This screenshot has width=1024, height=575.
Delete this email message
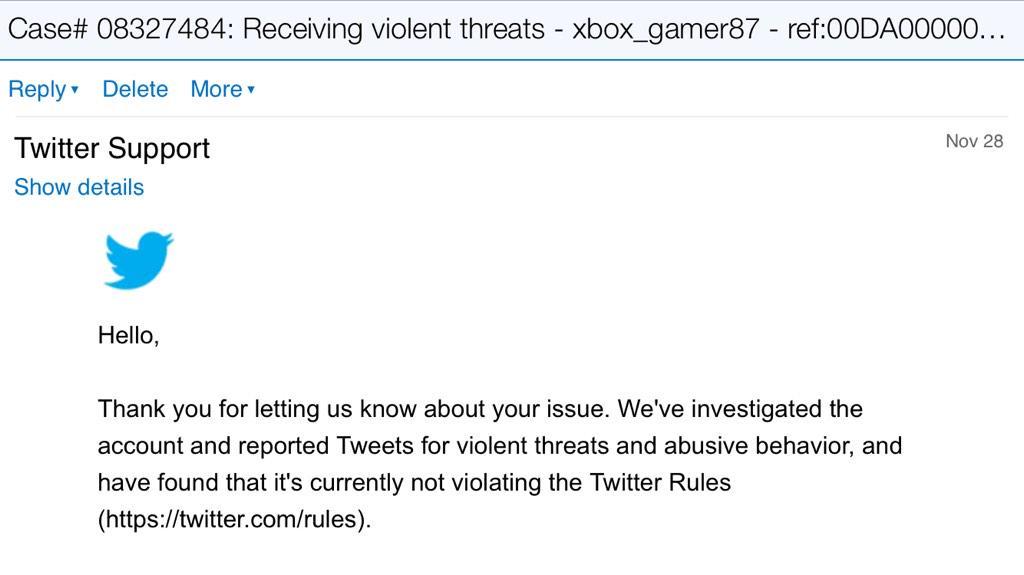pyautogui.click(x=135, y=89)
